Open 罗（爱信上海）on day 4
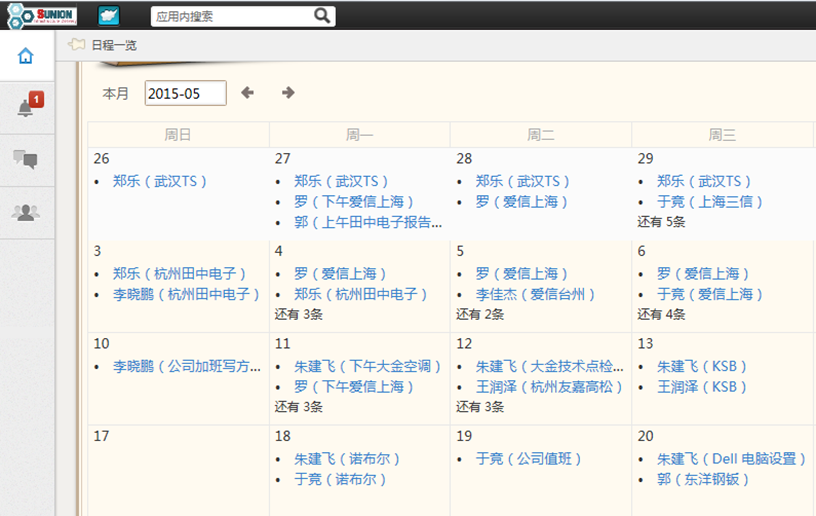 340,274
